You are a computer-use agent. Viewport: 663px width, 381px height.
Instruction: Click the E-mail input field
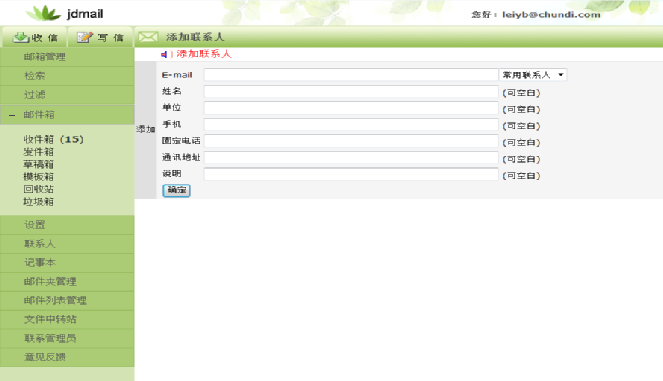[351, 75]
